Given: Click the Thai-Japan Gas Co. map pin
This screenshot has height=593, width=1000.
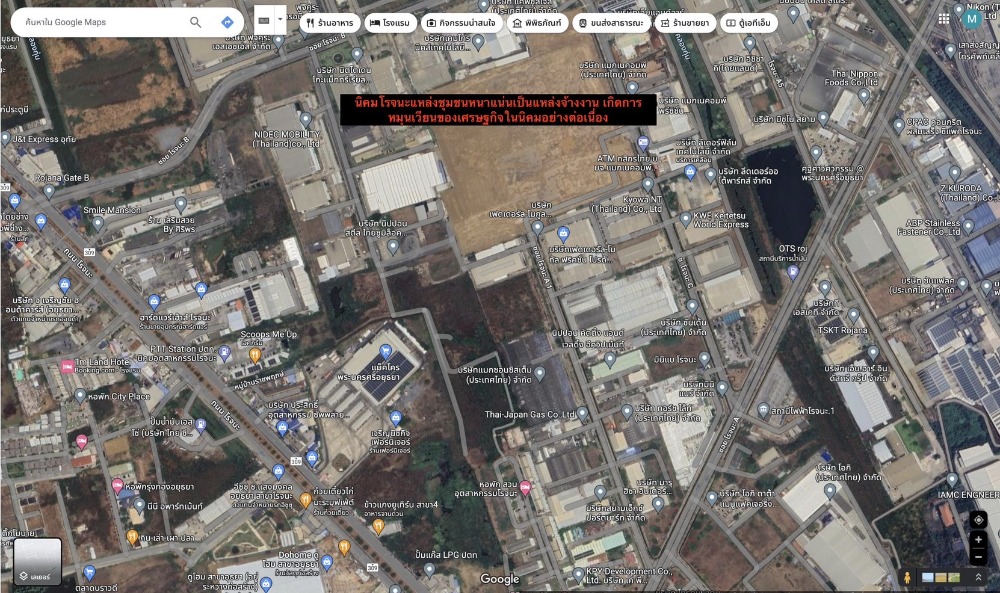Looking at the screenshot, I should pos(583,411).
